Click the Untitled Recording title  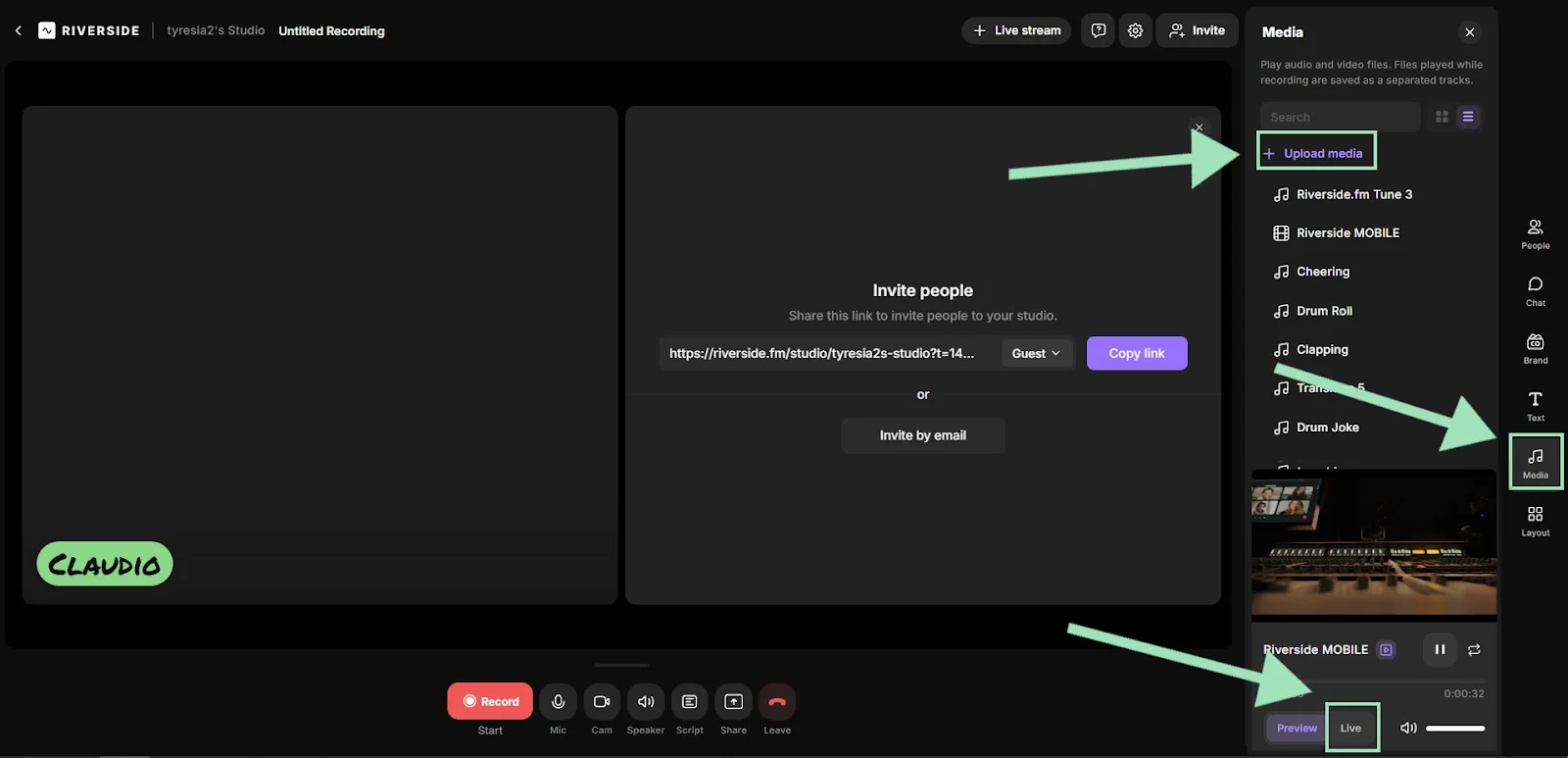pos(331,31)
